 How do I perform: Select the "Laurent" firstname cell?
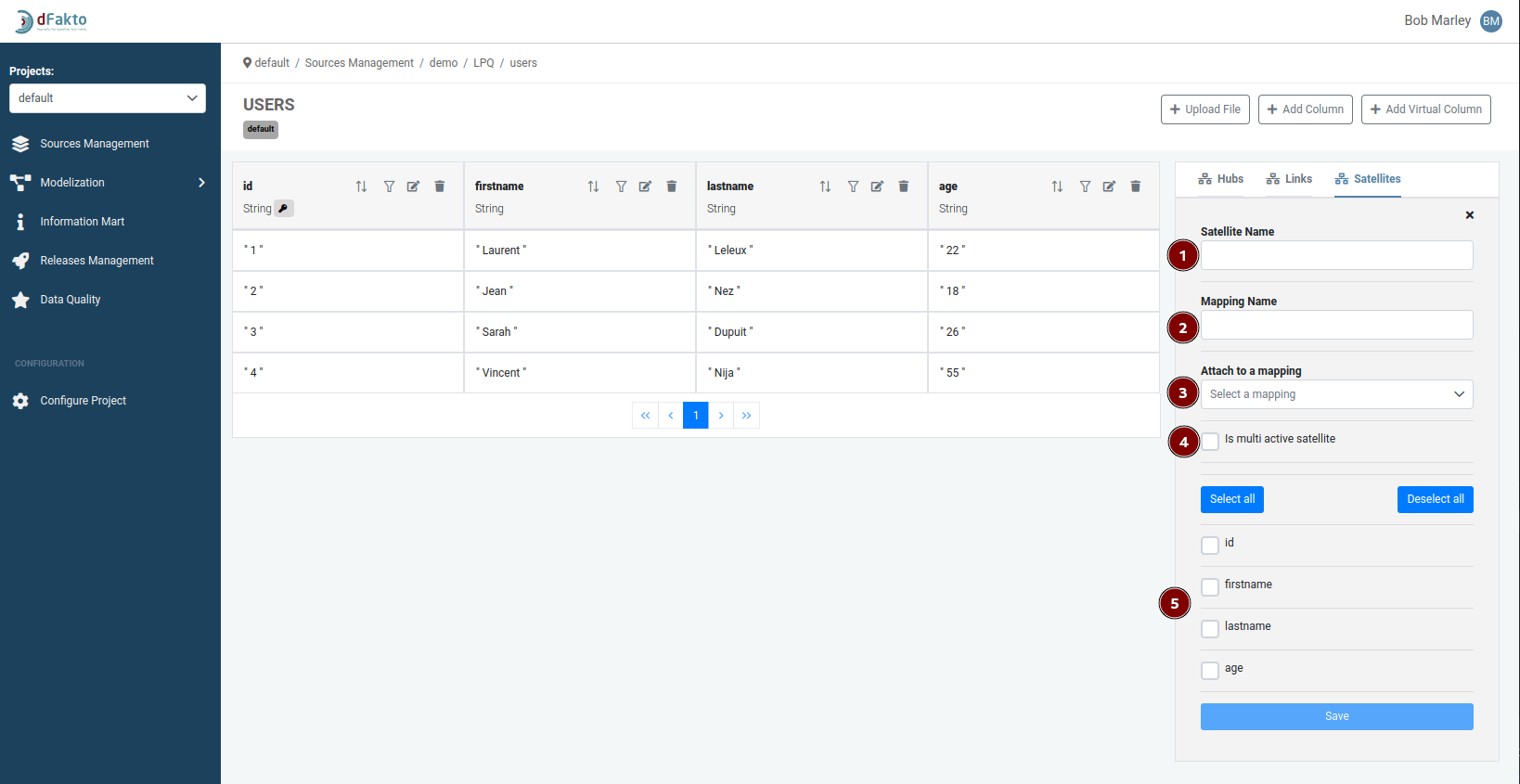[580, 251]
